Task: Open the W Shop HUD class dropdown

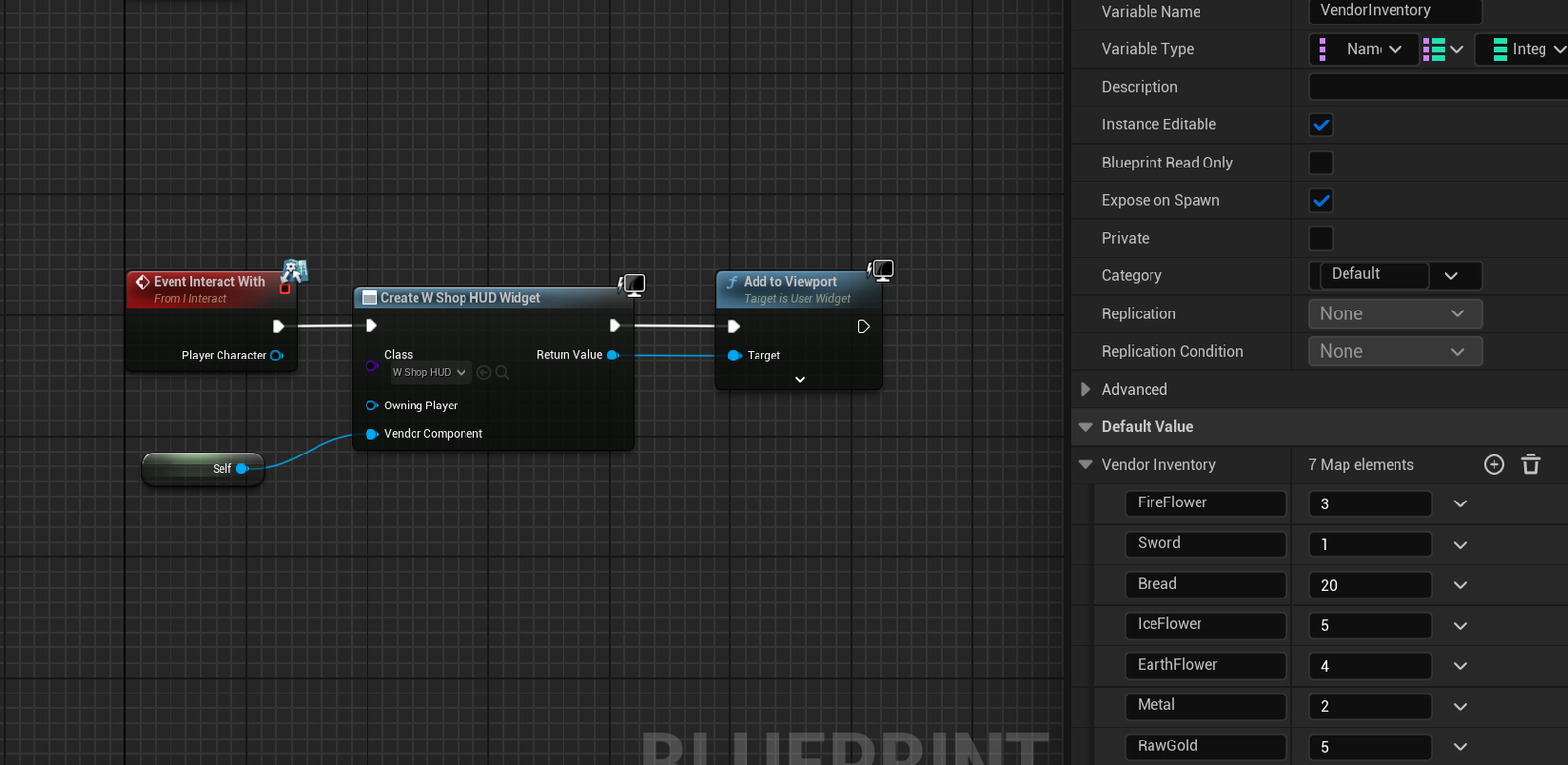Action: (x=429, y=373)
